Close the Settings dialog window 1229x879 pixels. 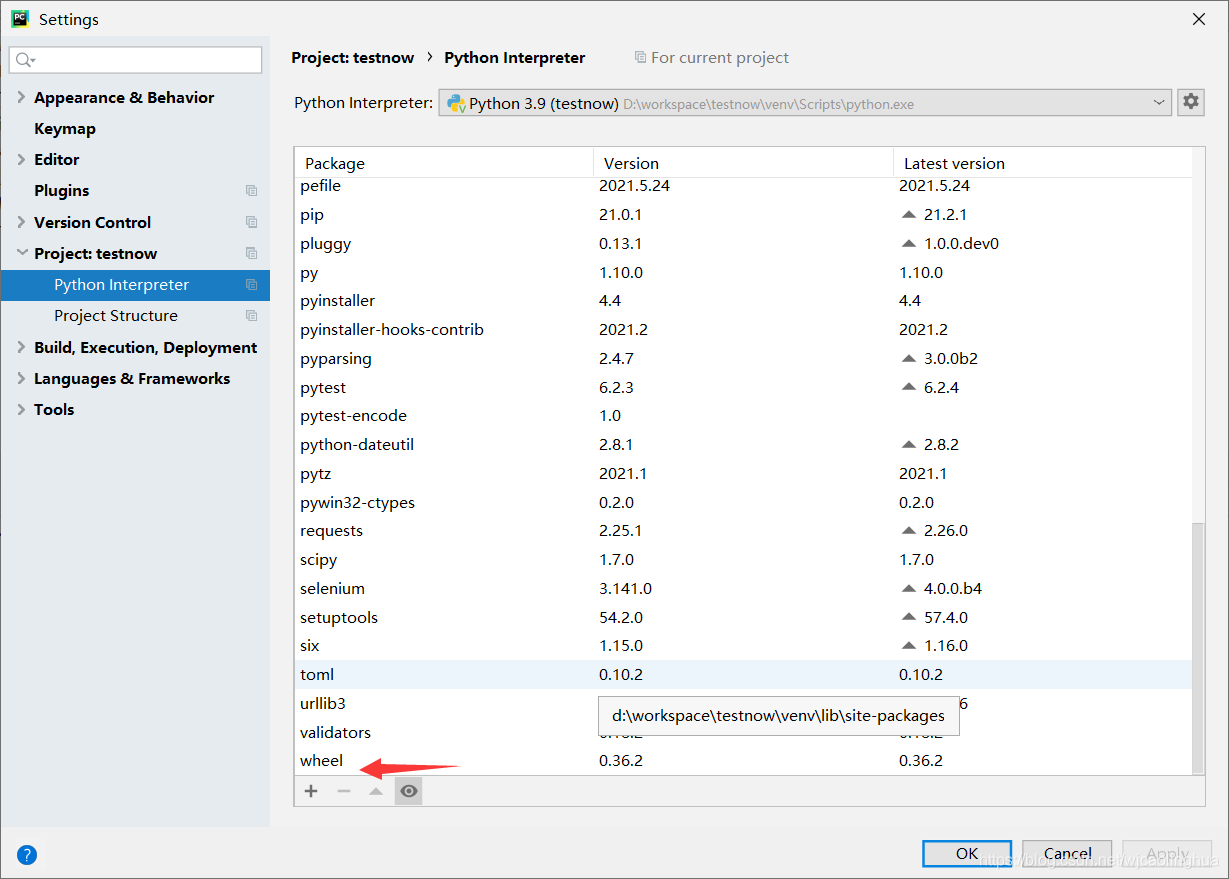[x=1199, y=19]
